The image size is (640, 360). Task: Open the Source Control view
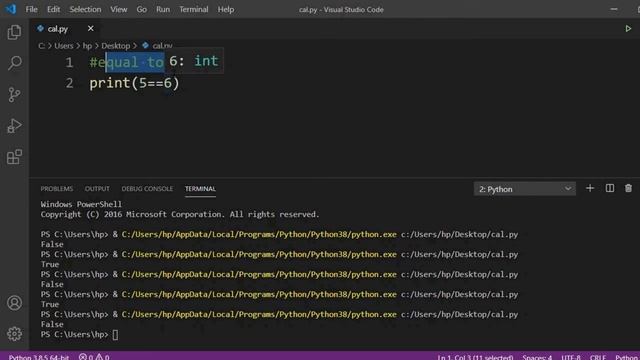(x=14, y=95)
